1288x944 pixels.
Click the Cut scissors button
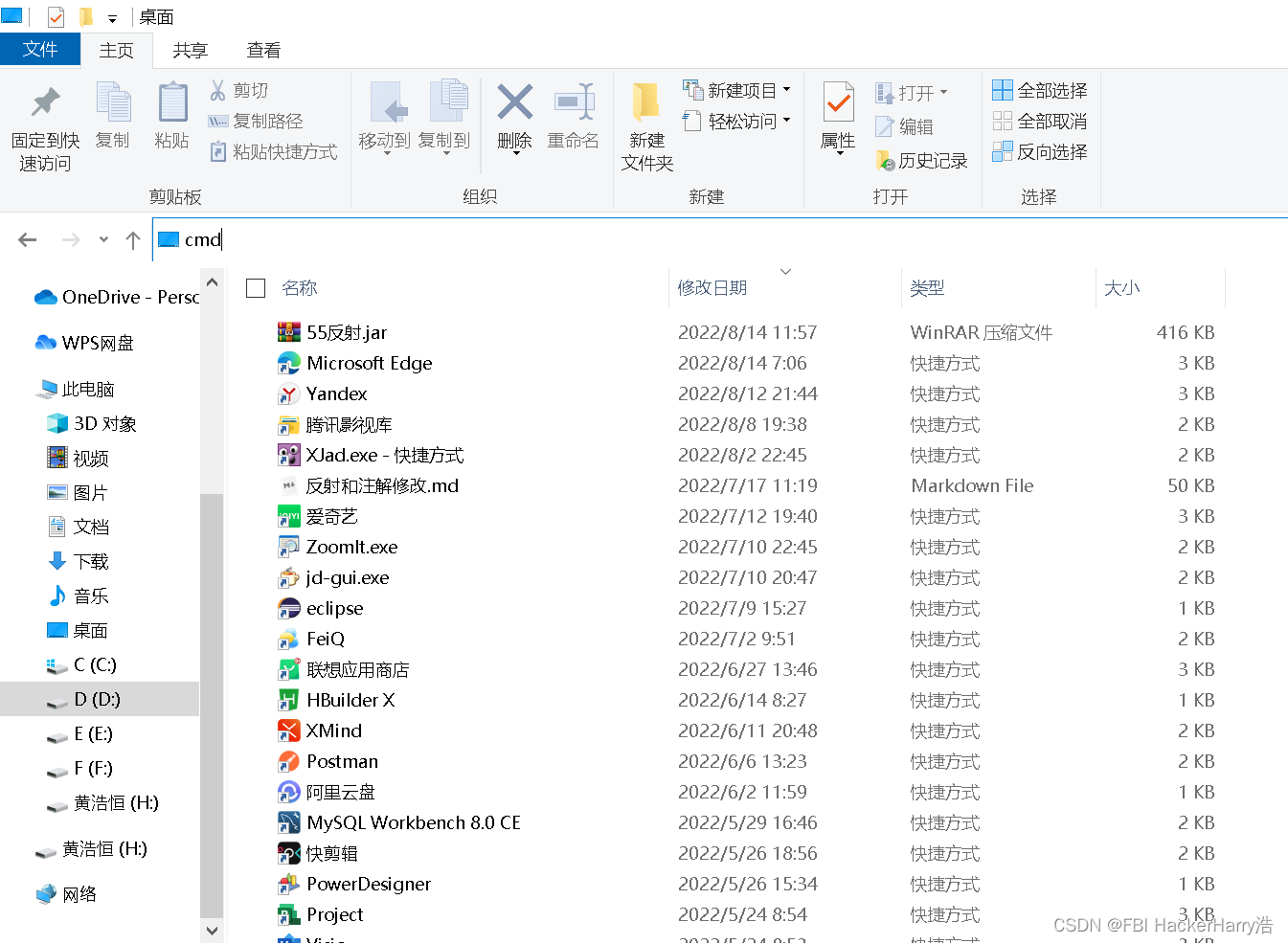[238, 90]
